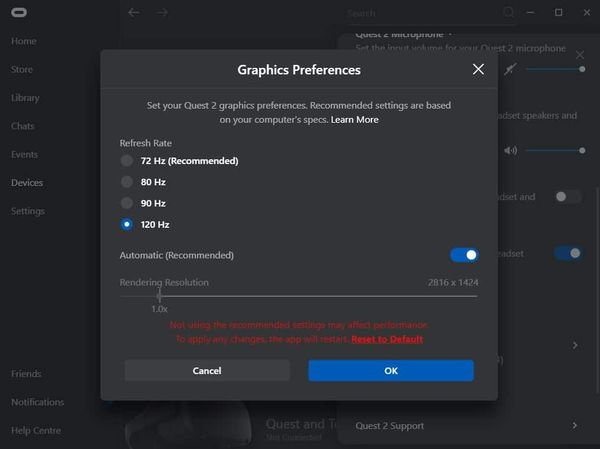Click the Oculus logo icon

pyautogui.click(x=20, y=13)
